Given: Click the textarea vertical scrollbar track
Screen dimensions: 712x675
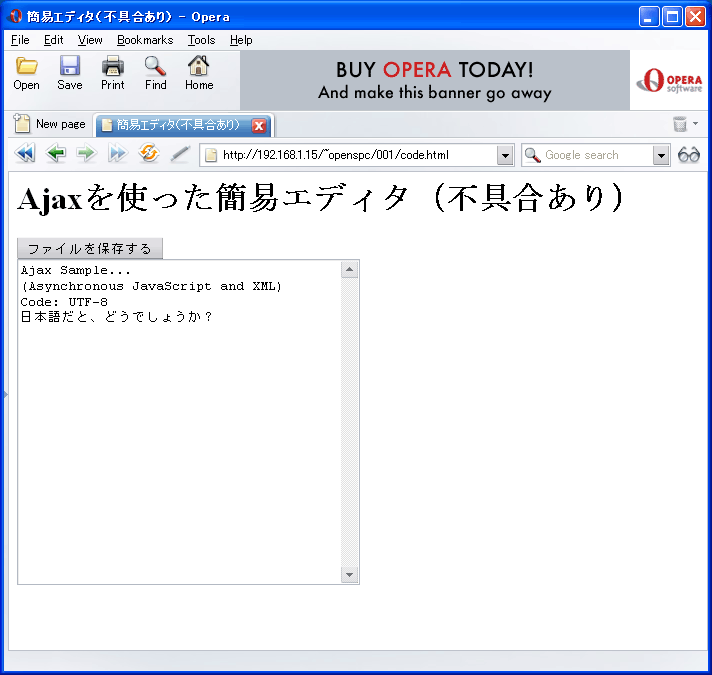Looking at the screenshot, I should (x=349, y=422).
